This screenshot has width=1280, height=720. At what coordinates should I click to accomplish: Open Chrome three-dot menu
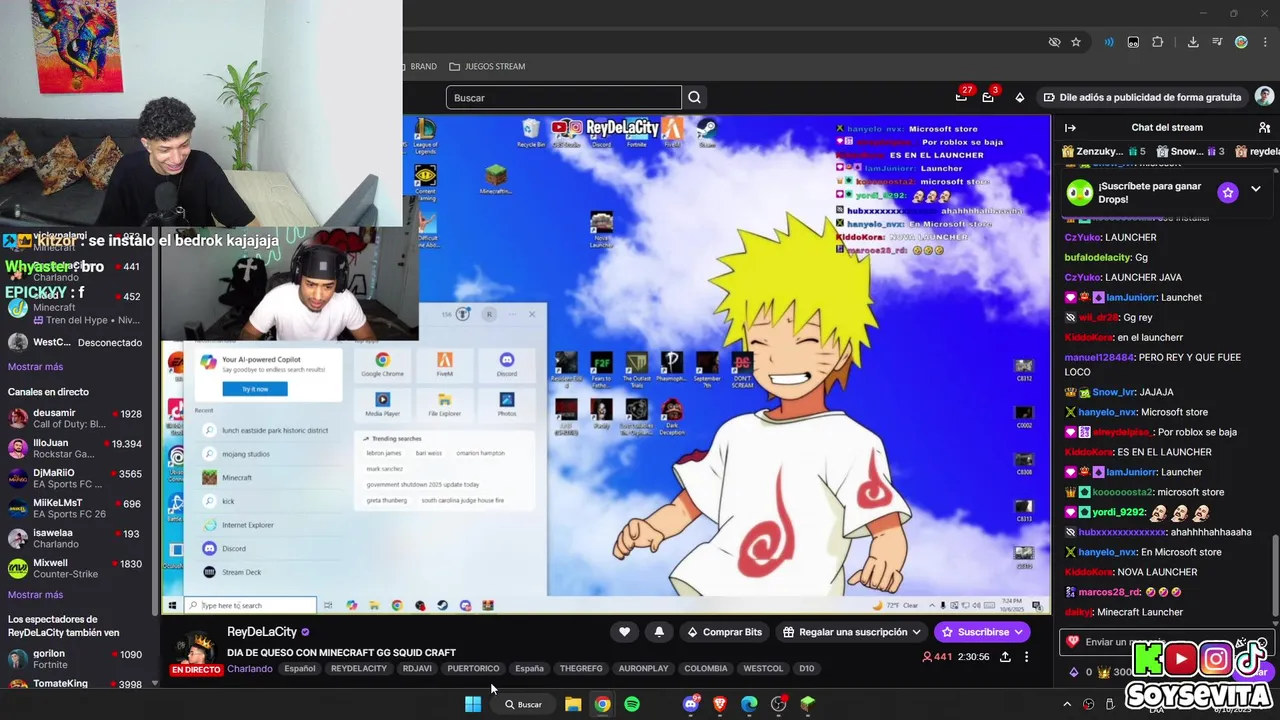point(1264,42)
